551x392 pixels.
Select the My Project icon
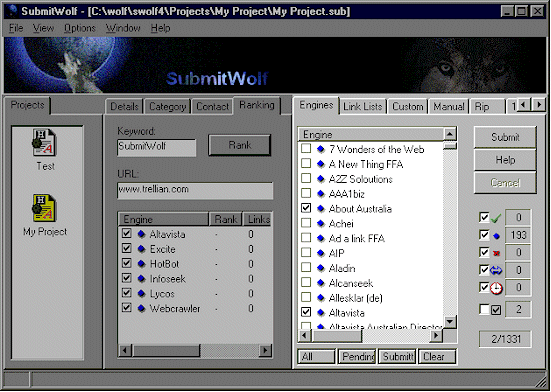coord(44,208)
